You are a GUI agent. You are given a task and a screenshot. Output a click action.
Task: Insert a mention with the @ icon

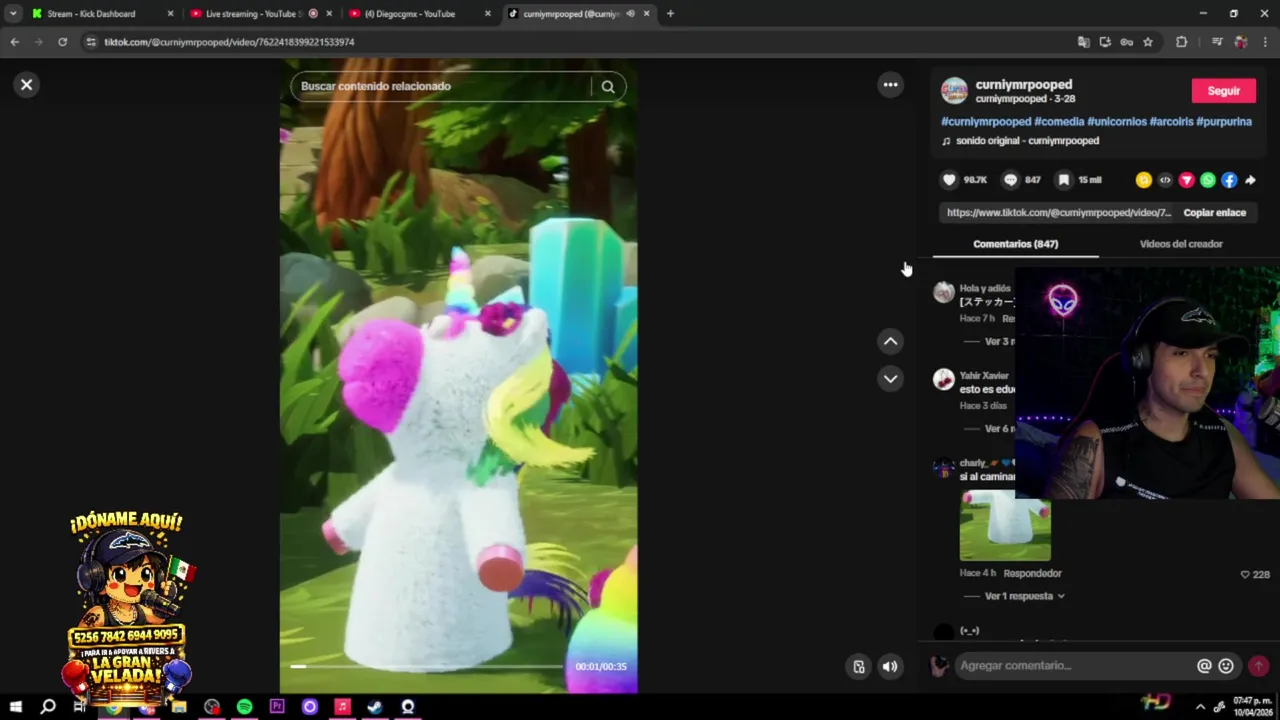pyautogui.click(x=1204, y=666)
